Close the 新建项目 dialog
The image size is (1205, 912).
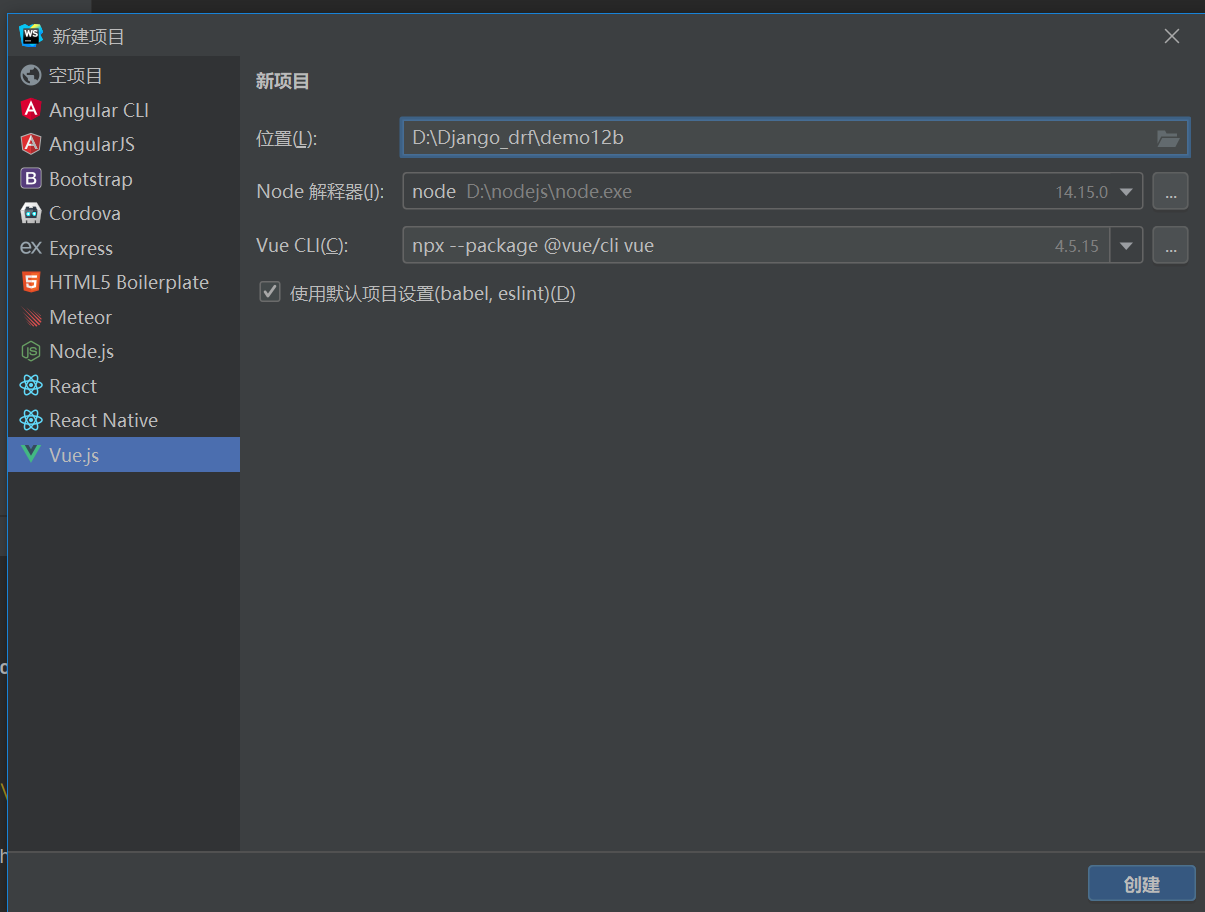[1172, 36]
